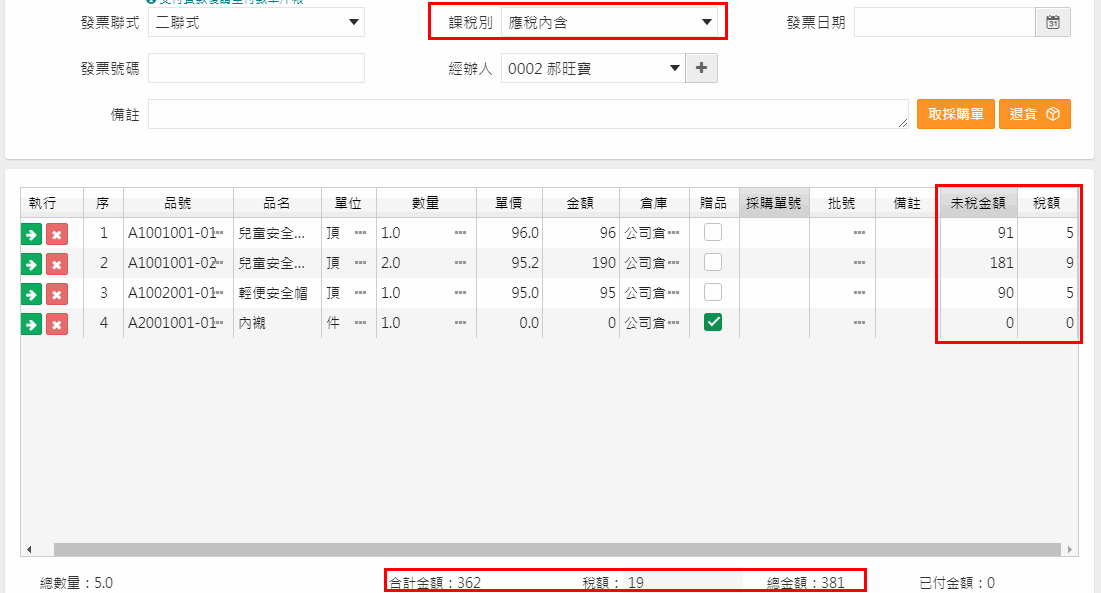
Task: Sort by the 品號 column header
Action: point(178,203)
